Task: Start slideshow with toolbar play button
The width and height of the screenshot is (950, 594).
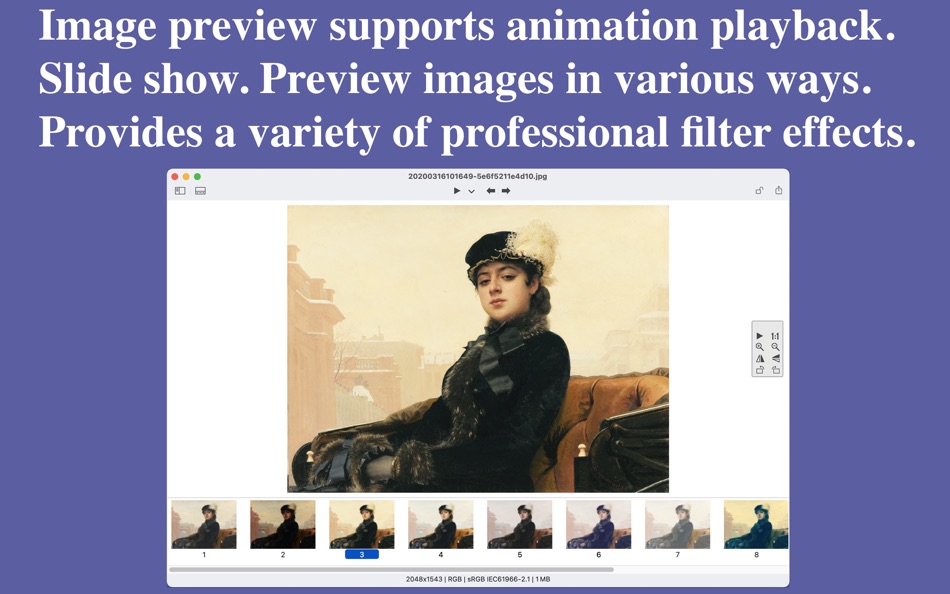Action: point(457,191)
